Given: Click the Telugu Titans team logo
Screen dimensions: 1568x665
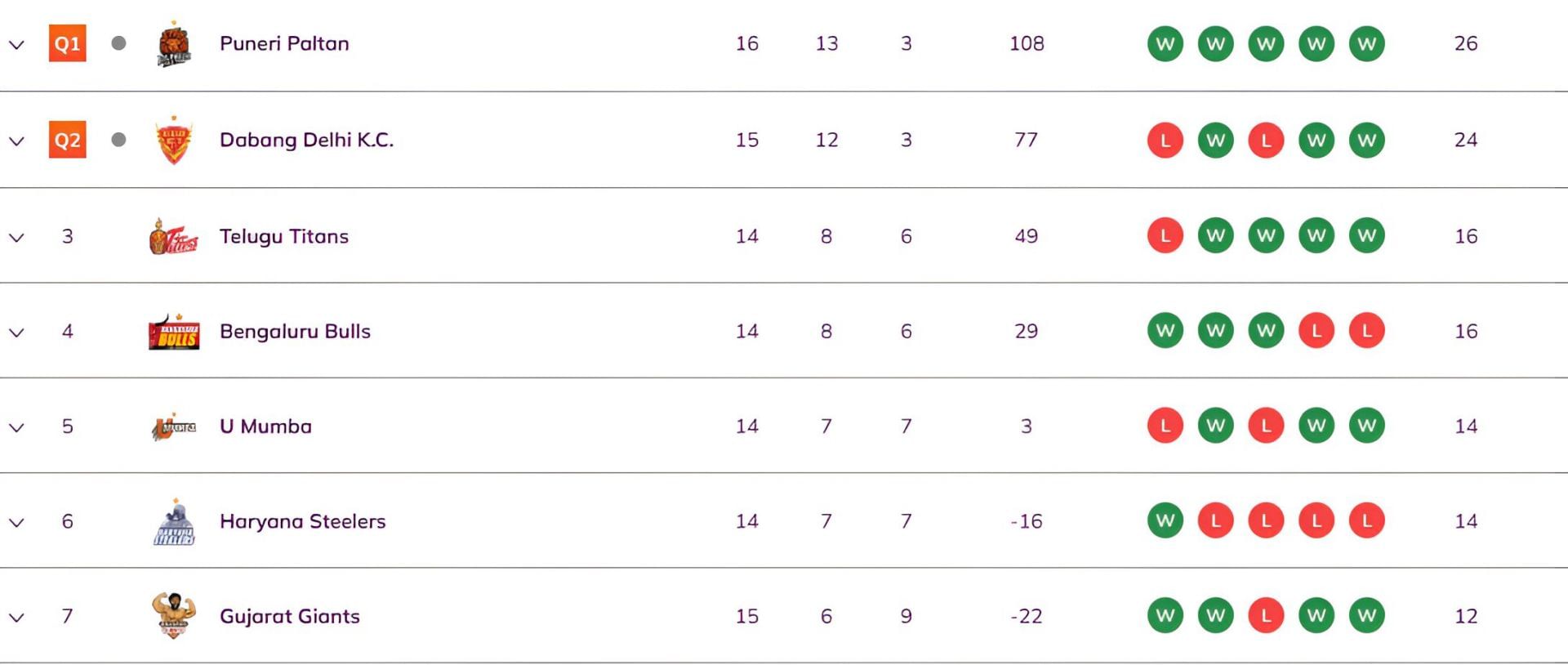Looking at the screenshot, I should click(173, 237).
